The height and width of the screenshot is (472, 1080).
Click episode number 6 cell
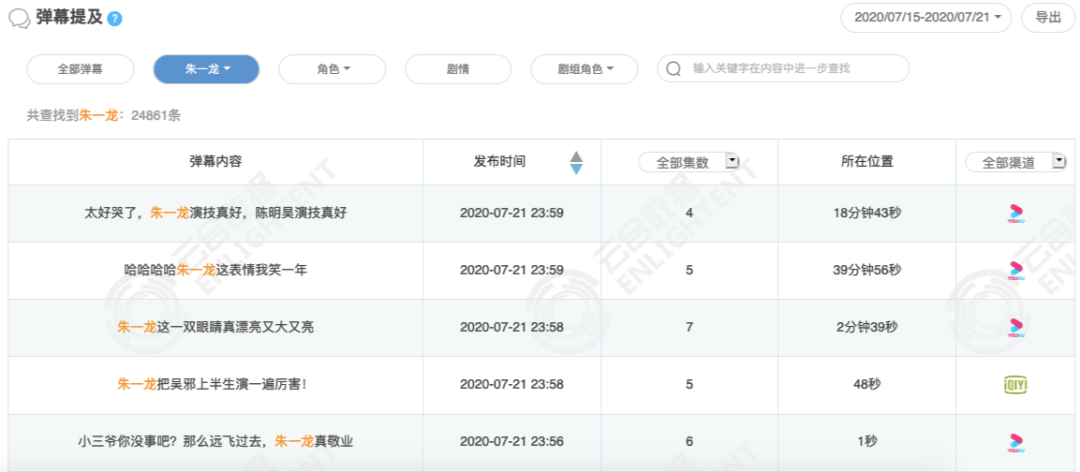[x=689, y=442]
